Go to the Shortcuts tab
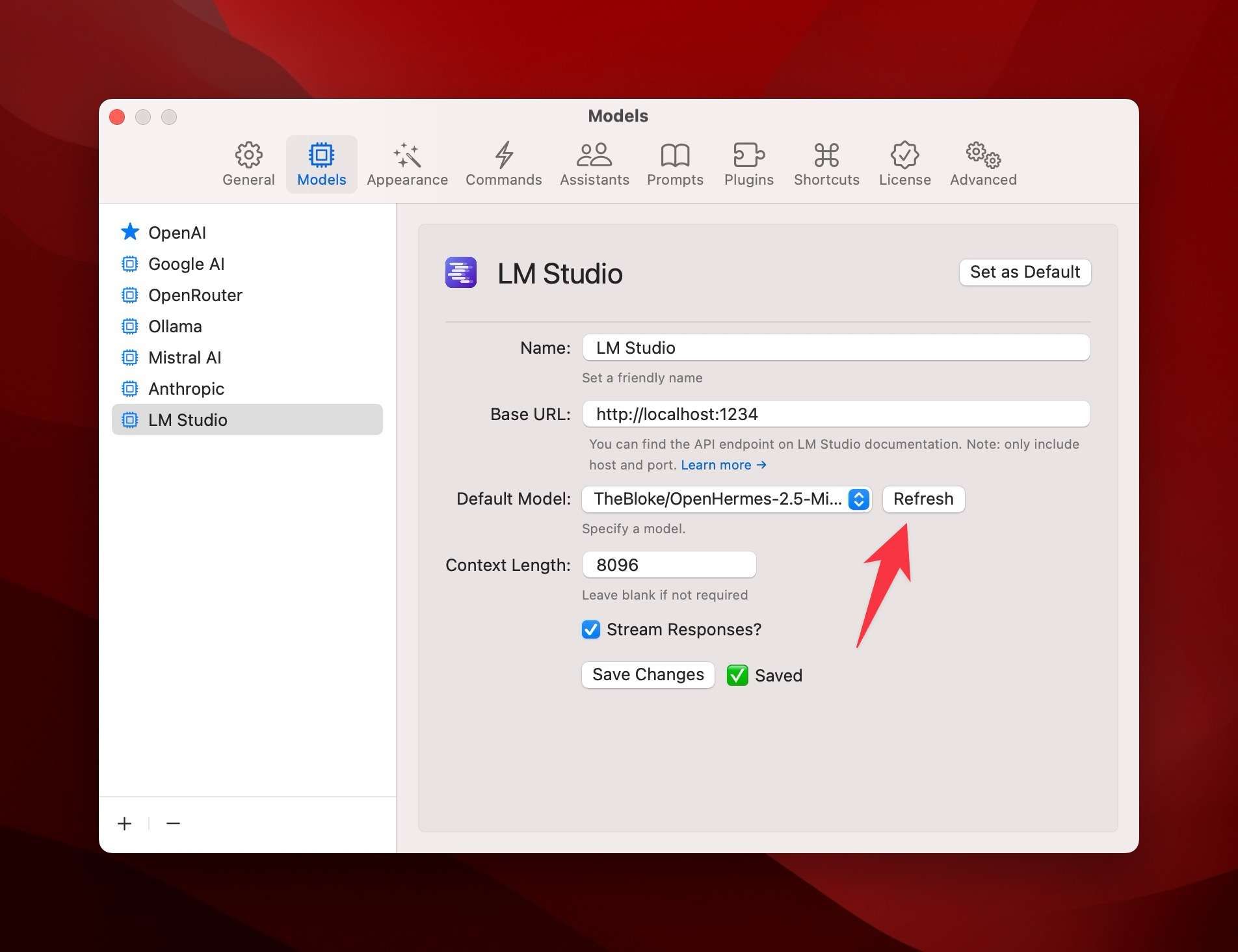1238x952 pixels. pyautogui.click(x=826, y=165)
